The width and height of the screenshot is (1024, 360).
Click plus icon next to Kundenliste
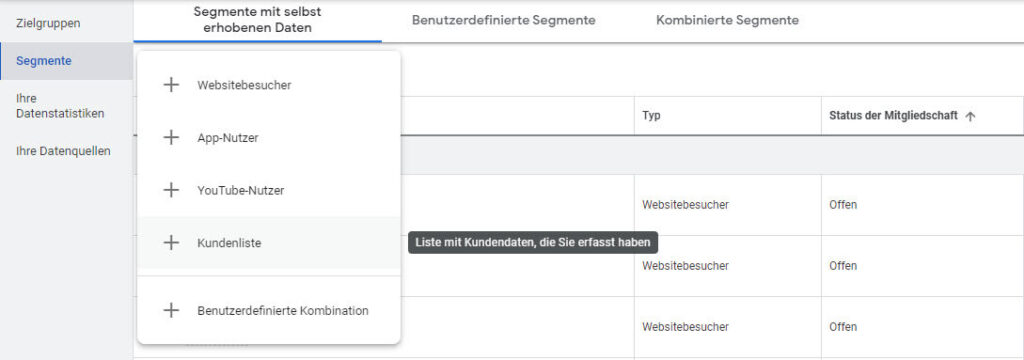click(x=170, y=242)
